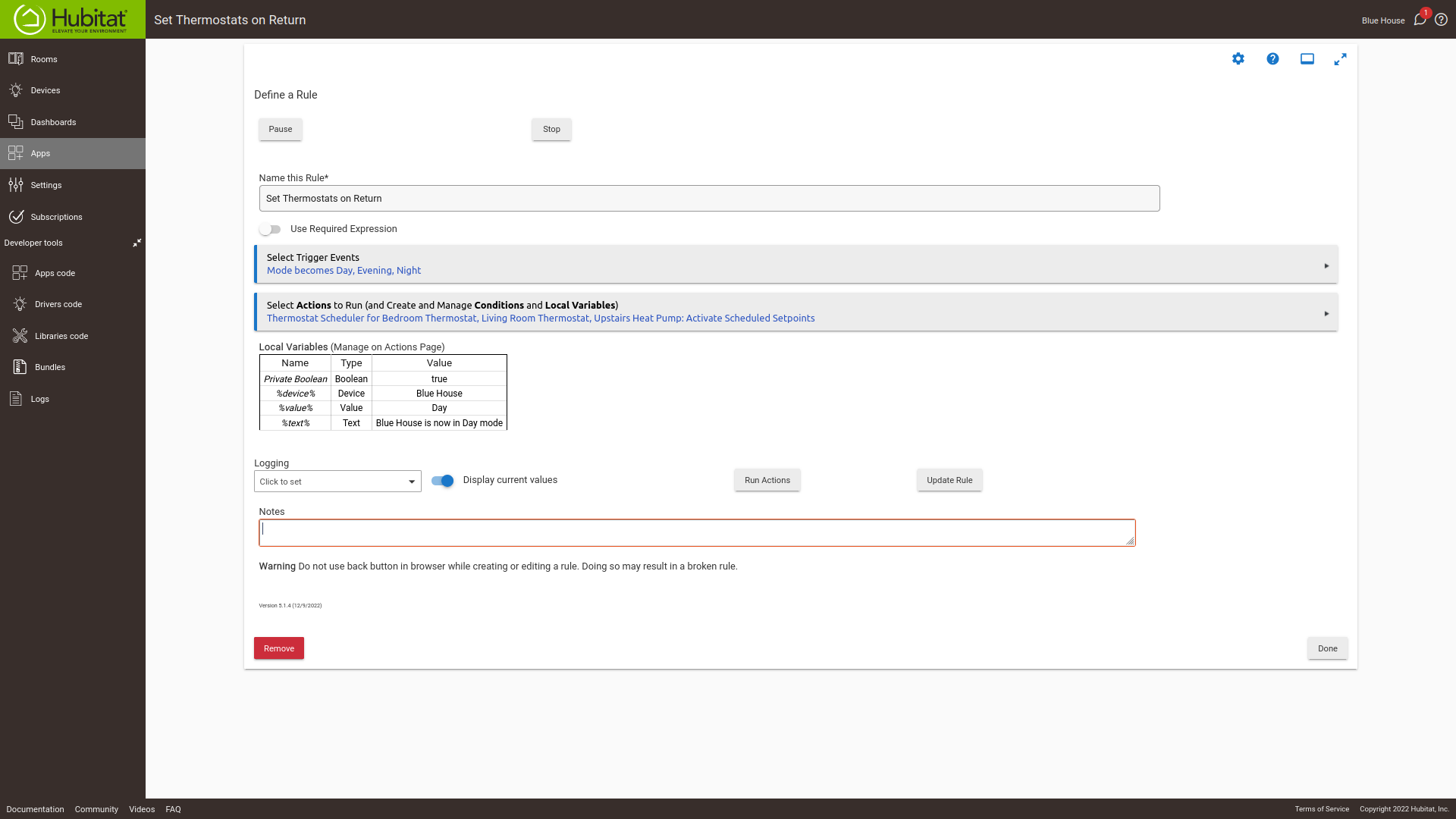The height and width of the screenshot is (819, 1456).
Task: Open the notifications bell with red badge
Action: pos(1420,20)
